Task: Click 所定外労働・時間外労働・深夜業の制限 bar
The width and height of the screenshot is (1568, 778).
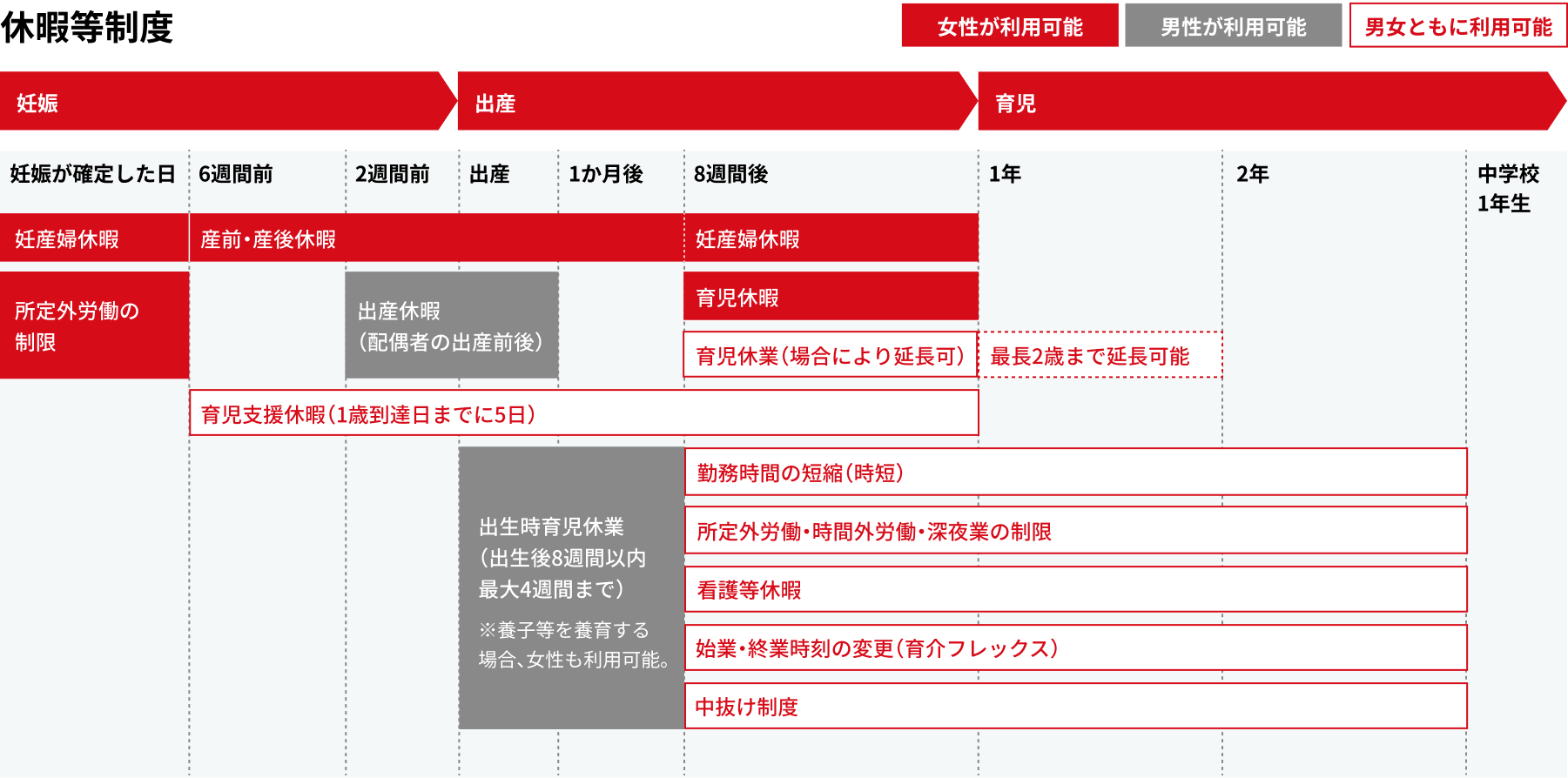Action: pos(1075,530)
